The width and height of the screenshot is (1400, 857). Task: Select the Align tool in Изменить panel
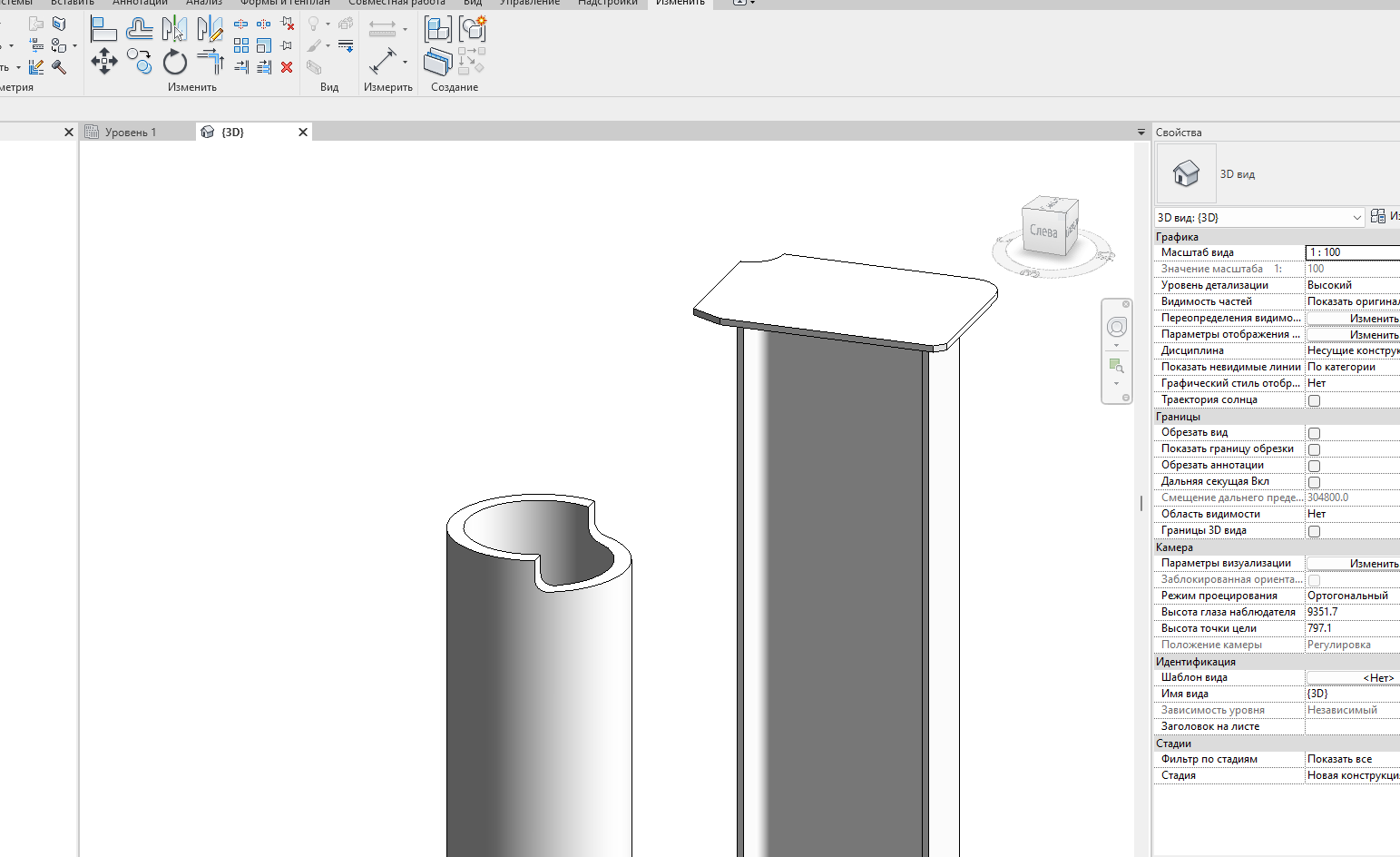pos(103,29)
